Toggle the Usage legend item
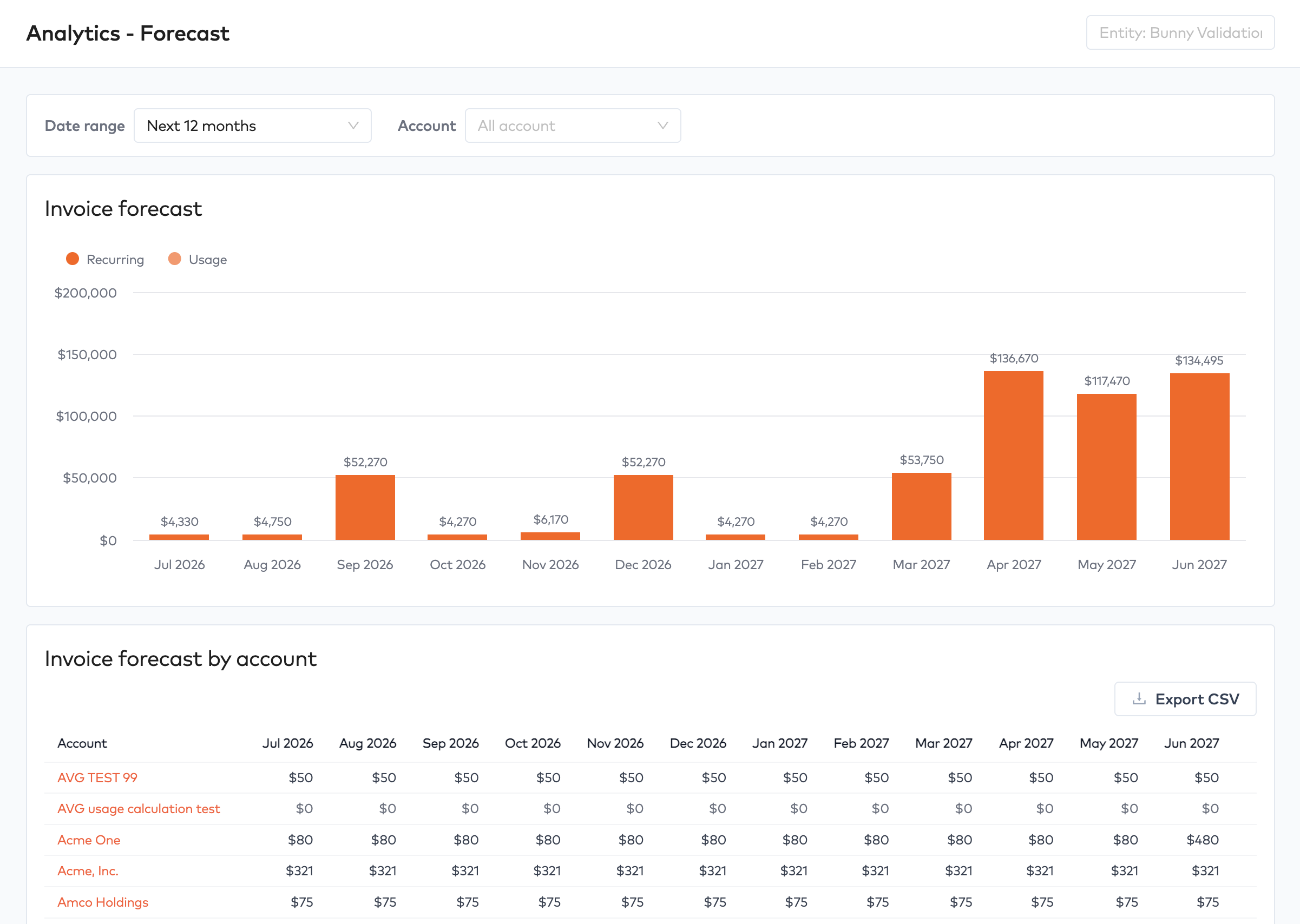Viewport: 1300px width, 924px height. click(x=198, y=260)
